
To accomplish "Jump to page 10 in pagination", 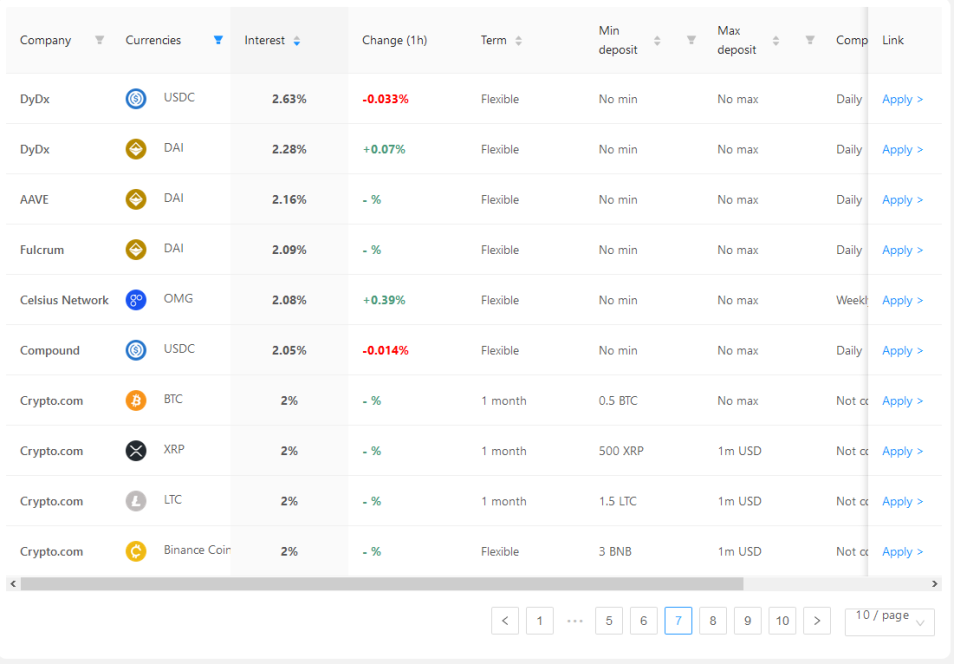I will pyautogui.click(x=782, y=621).
